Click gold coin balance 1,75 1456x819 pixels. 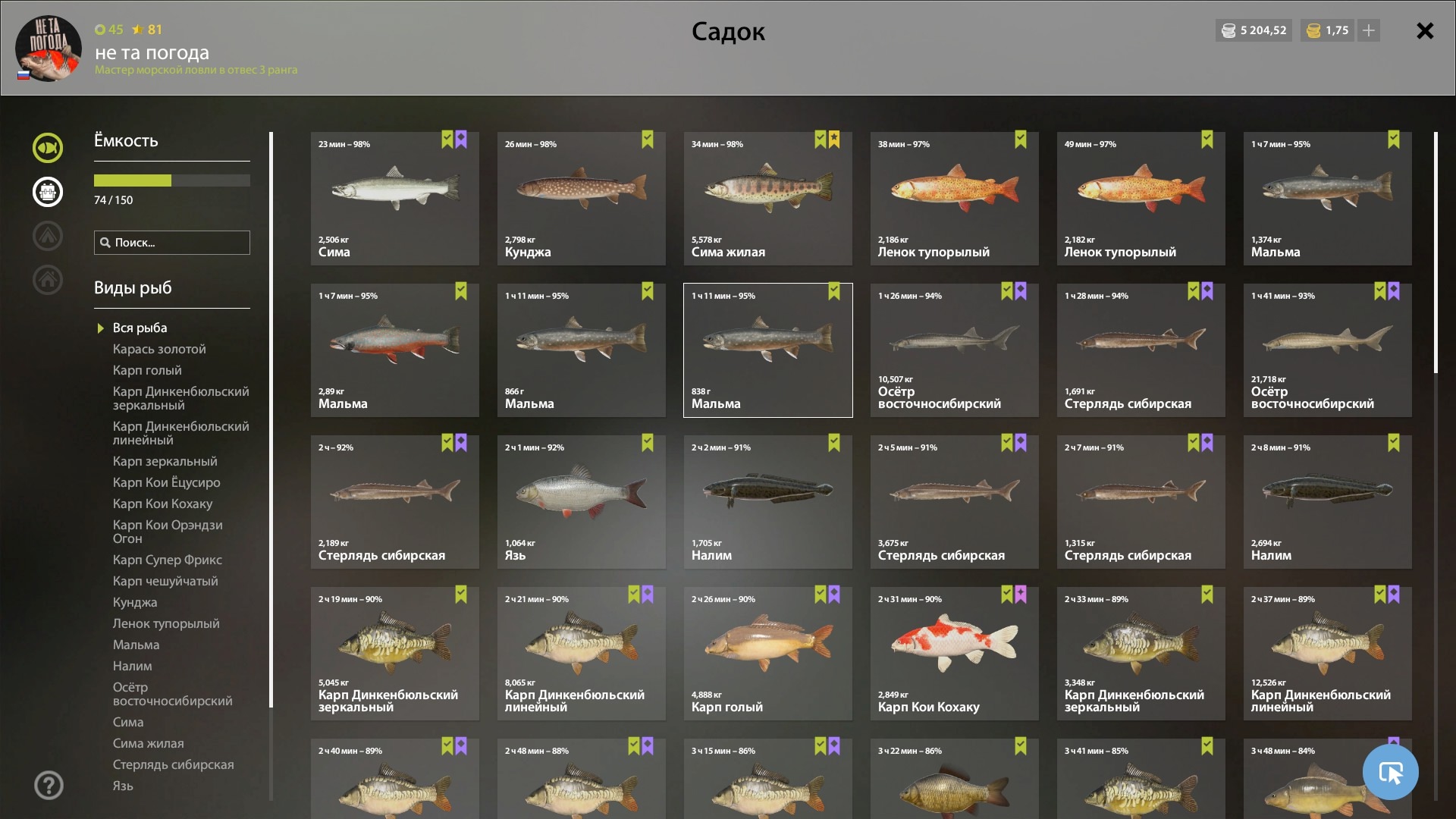tap(1327, 30)
